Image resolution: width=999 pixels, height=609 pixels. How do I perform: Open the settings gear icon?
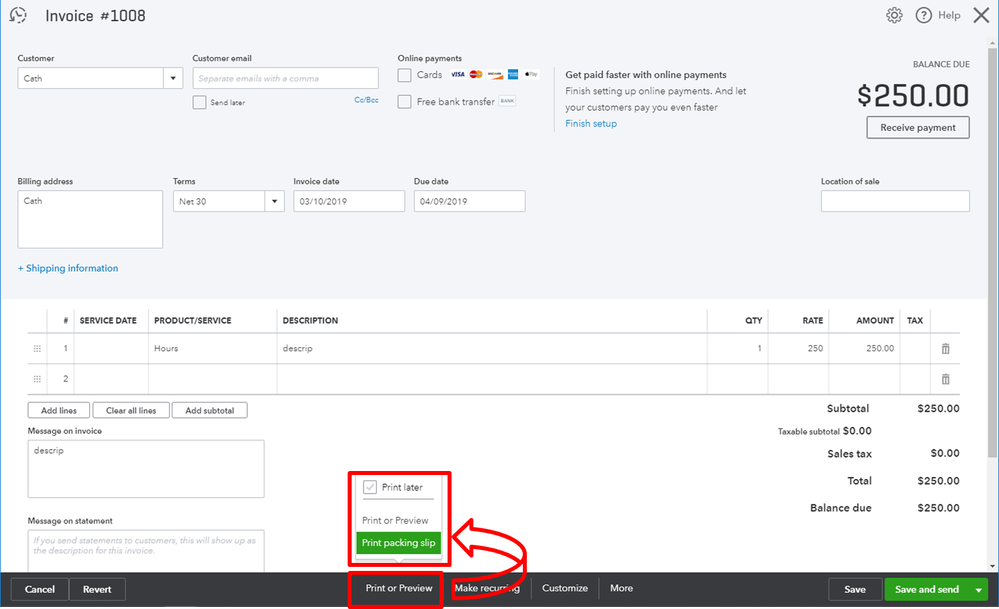click(x=894, y=15)
